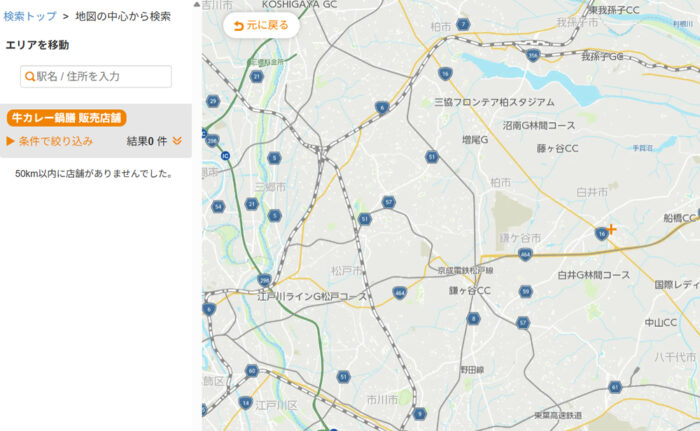The width and height of the screenshot is (700, 431).
Task: Click the route 60 shield marker
Action: 252,370
